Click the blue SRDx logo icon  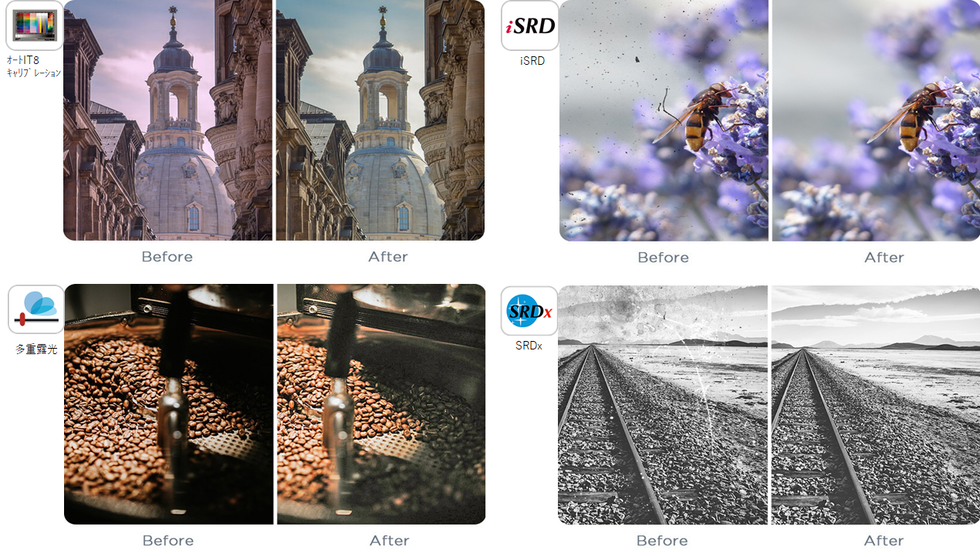pos(529,311)
